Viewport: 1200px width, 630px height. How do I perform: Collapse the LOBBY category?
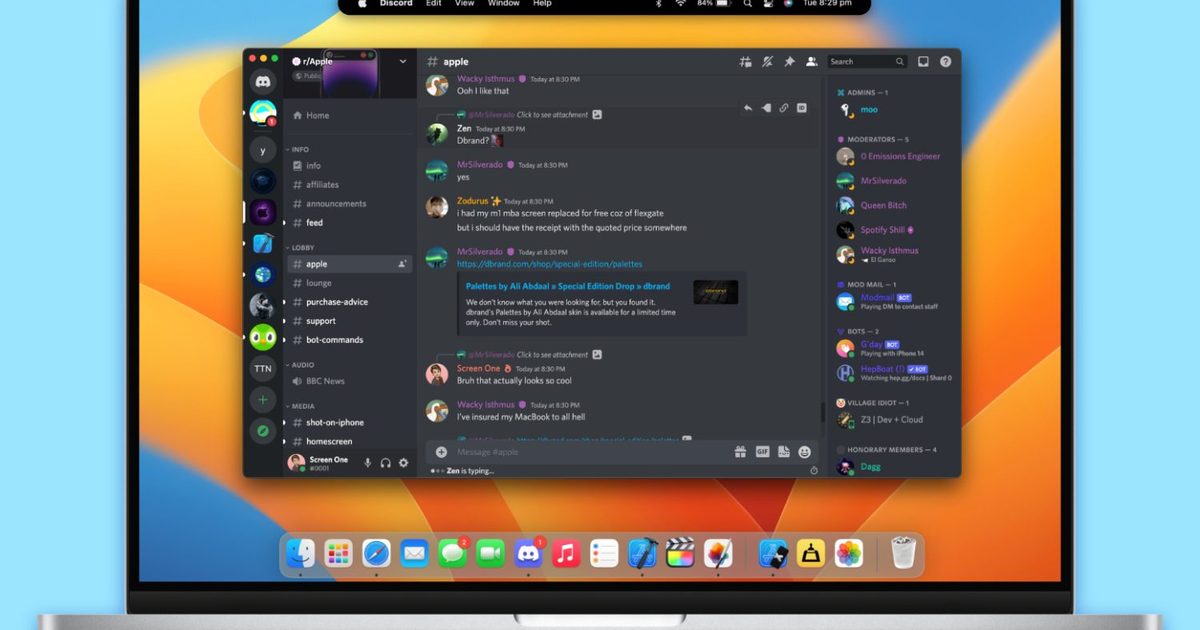(x=302, y=246)
